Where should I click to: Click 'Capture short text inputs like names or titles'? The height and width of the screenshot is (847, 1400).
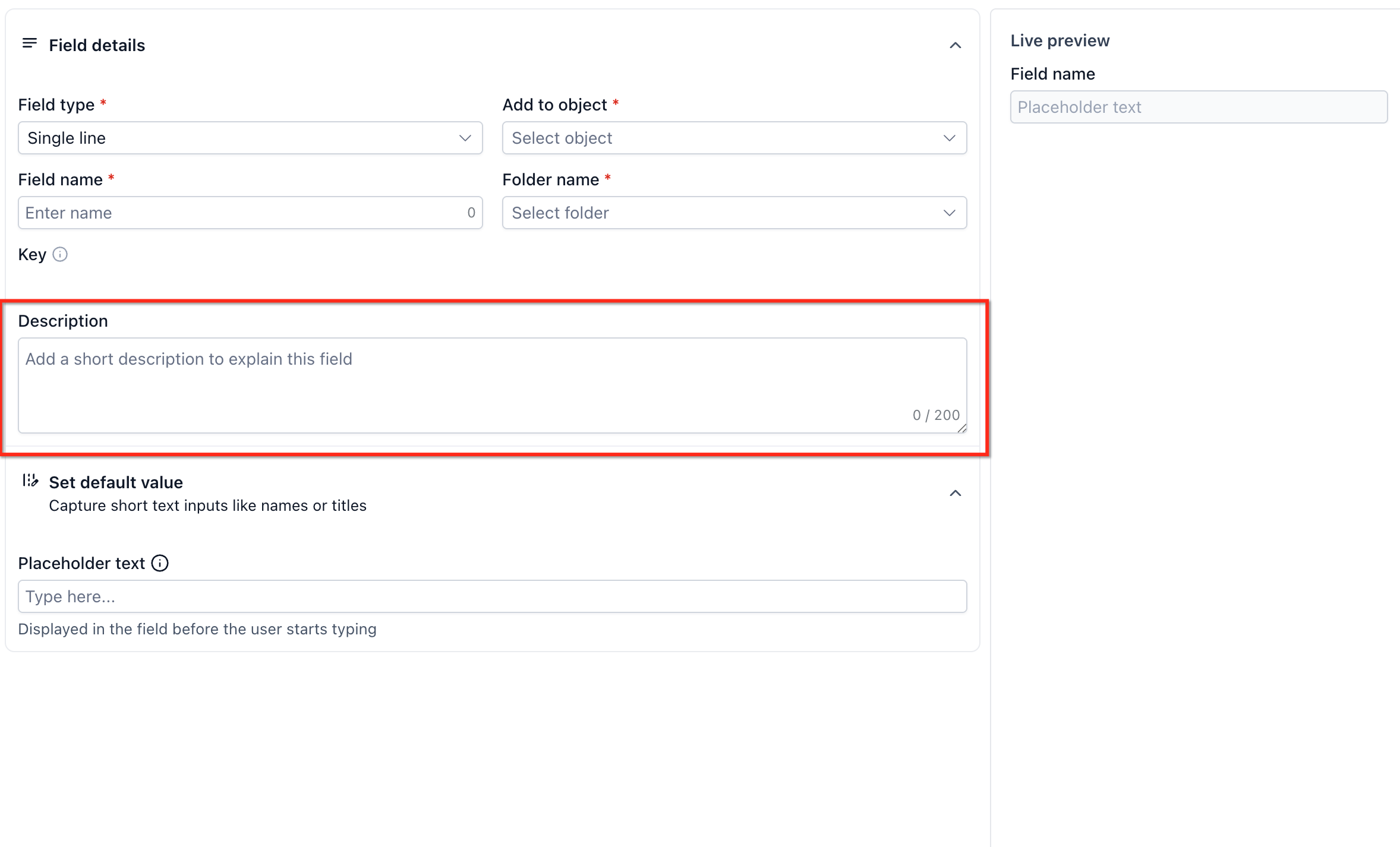tap(207, 505)
